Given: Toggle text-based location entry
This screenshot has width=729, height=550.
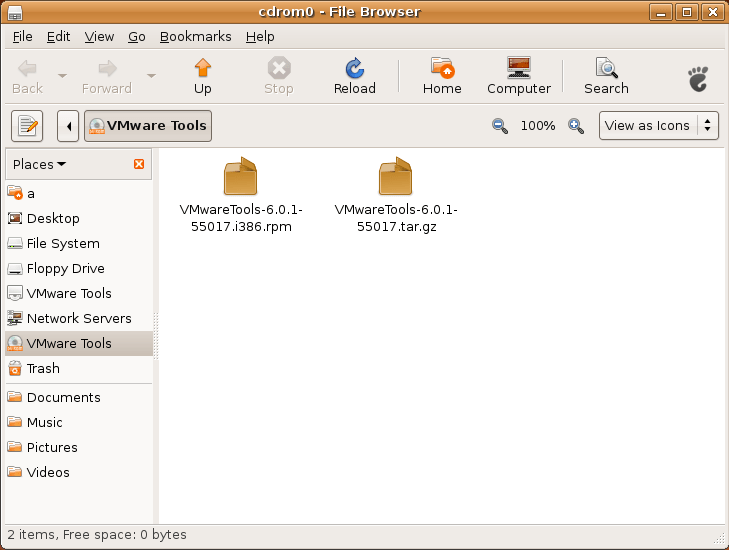Looking at the screenshot, I should point(27,126).
